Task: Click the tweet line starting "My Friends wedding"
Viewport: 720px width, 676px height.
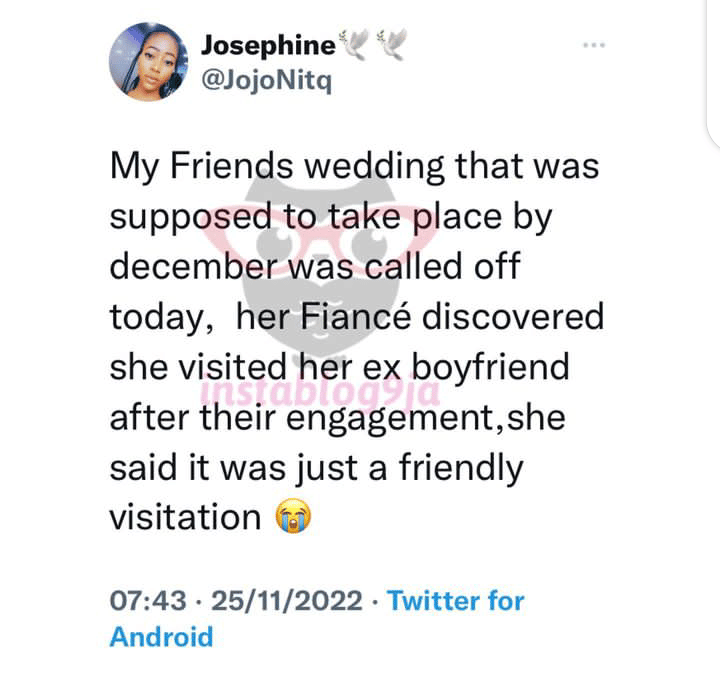Action: (354, 165)
